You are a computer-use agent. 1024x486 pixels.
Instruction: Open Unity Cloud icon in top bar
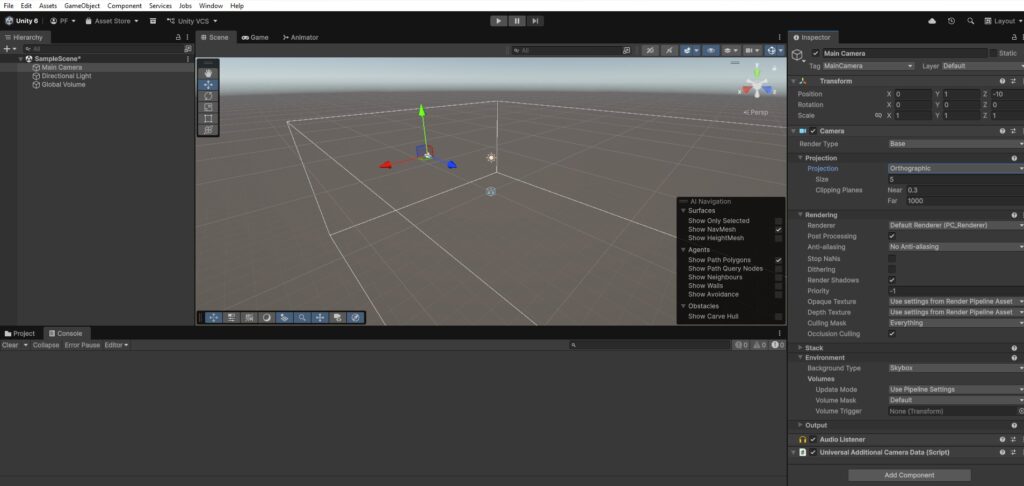932,21
